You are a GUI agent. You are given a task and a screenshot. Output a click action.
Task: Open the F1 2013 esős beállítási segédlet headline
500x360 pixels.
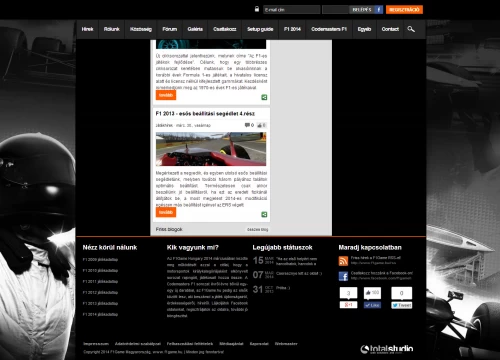[x=205, y=114]
